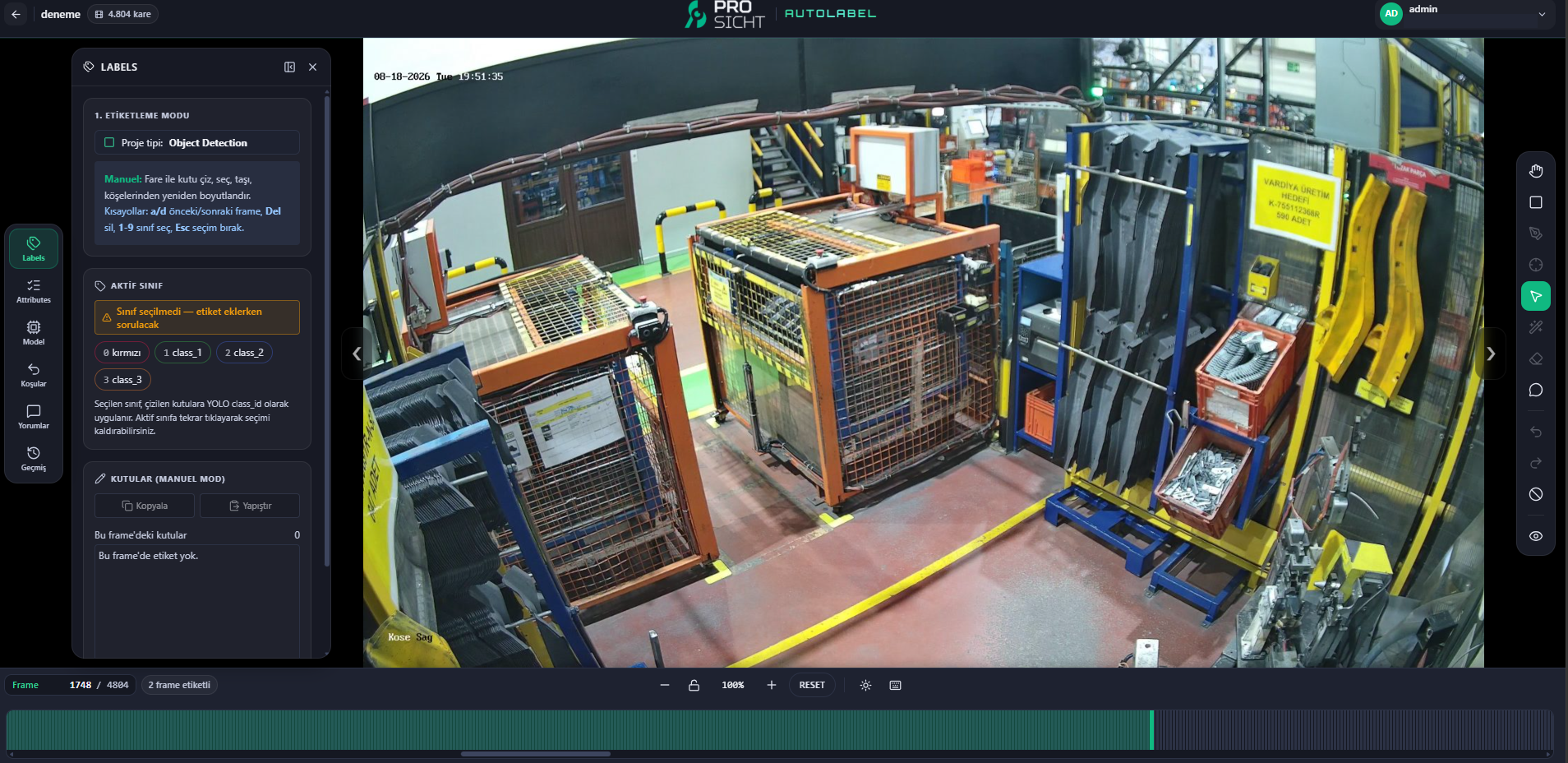1568x763 pixels.
Task: Go to the next frame with the right chevron
Action: (1491, 354)
